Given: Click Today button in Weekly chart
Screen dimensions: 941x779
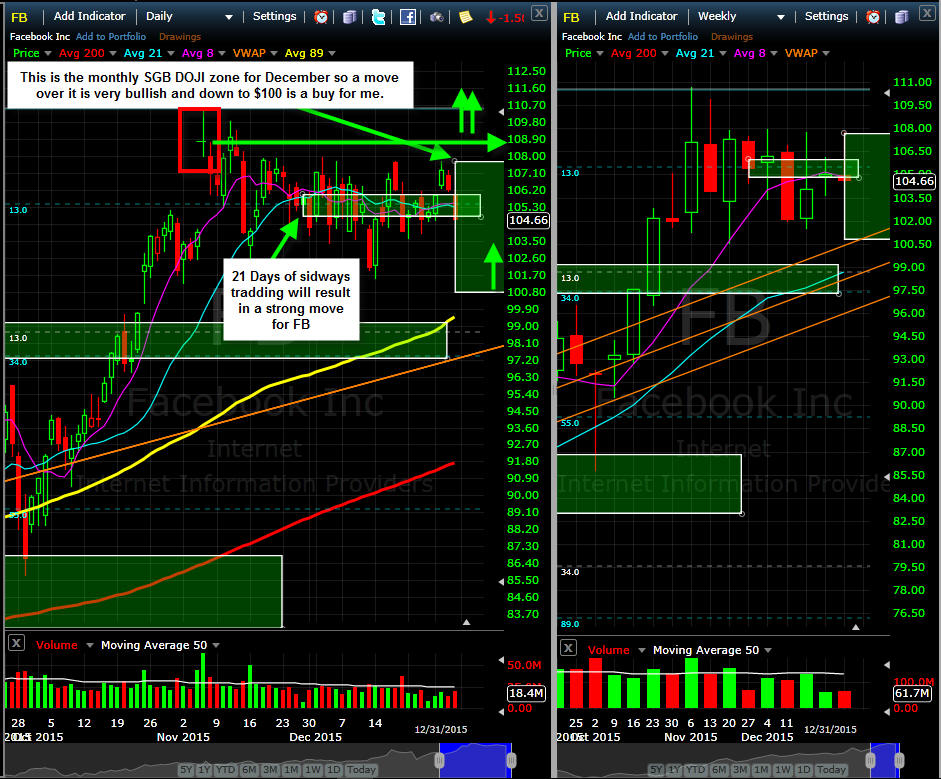Looking at the screenshot, I should pyautogui.click(x=831, y=769).
